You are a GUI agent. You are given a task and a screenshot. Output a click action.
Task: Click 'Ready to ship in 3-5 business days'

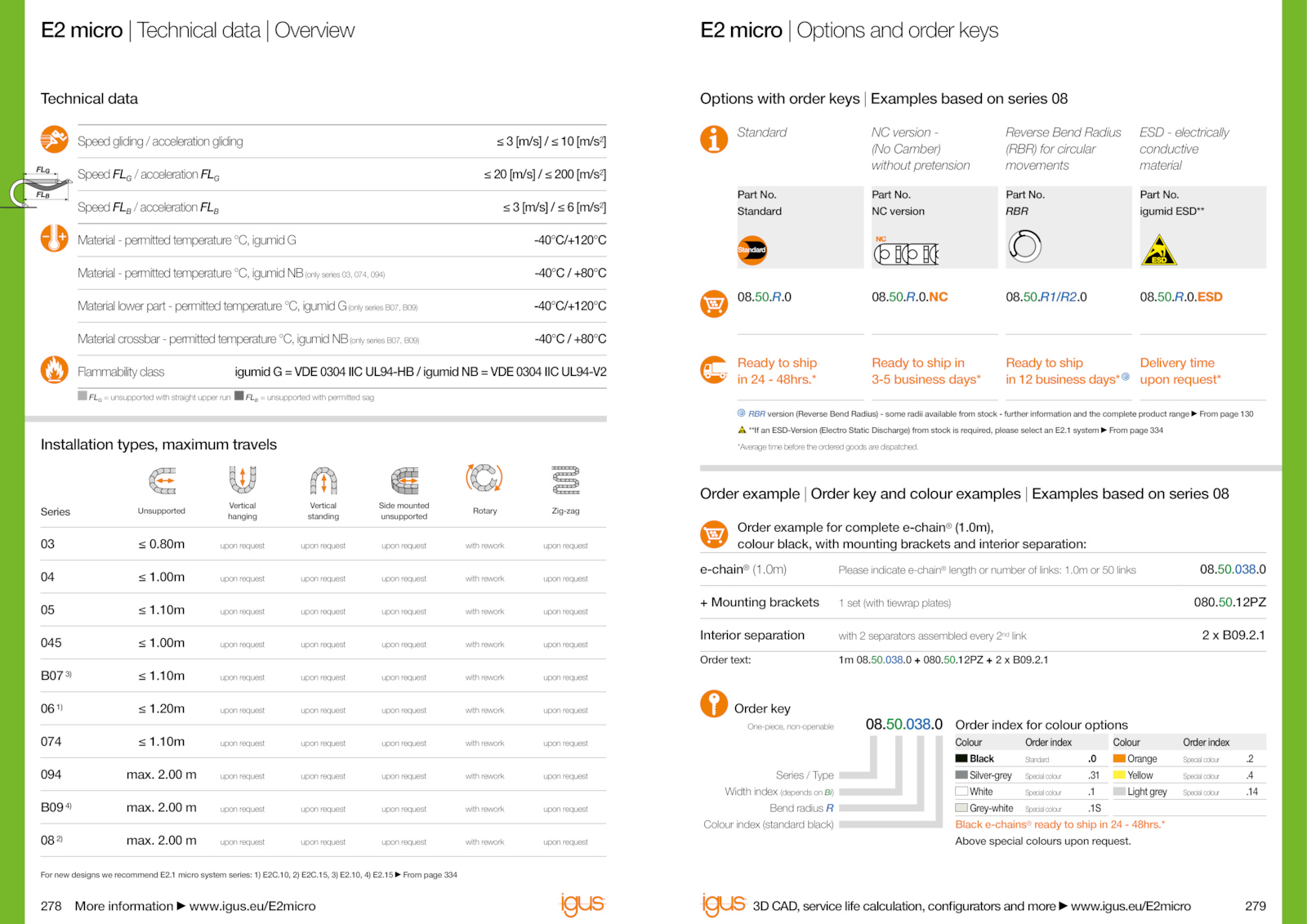coord(926,371)
